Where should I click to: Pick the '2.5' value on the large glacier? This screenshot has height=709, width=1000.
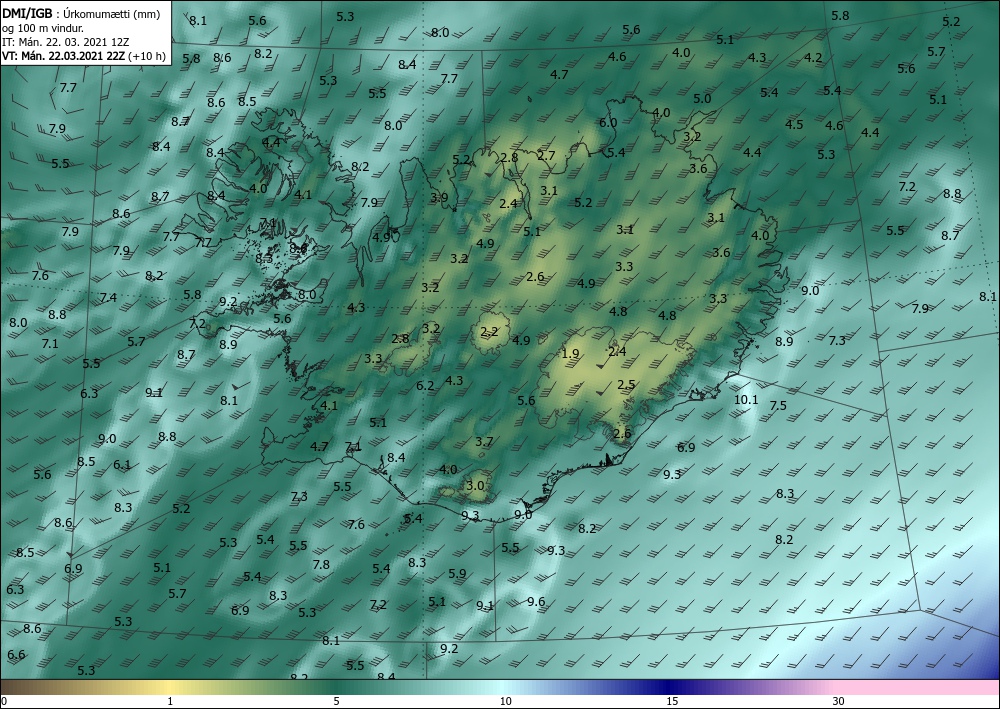626,384
